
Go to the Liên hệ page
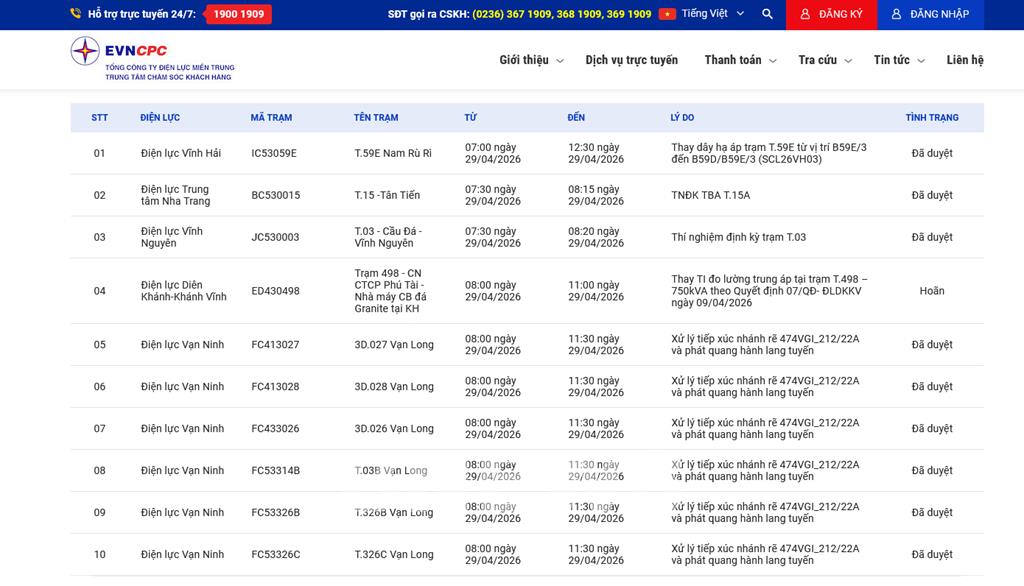964,60
